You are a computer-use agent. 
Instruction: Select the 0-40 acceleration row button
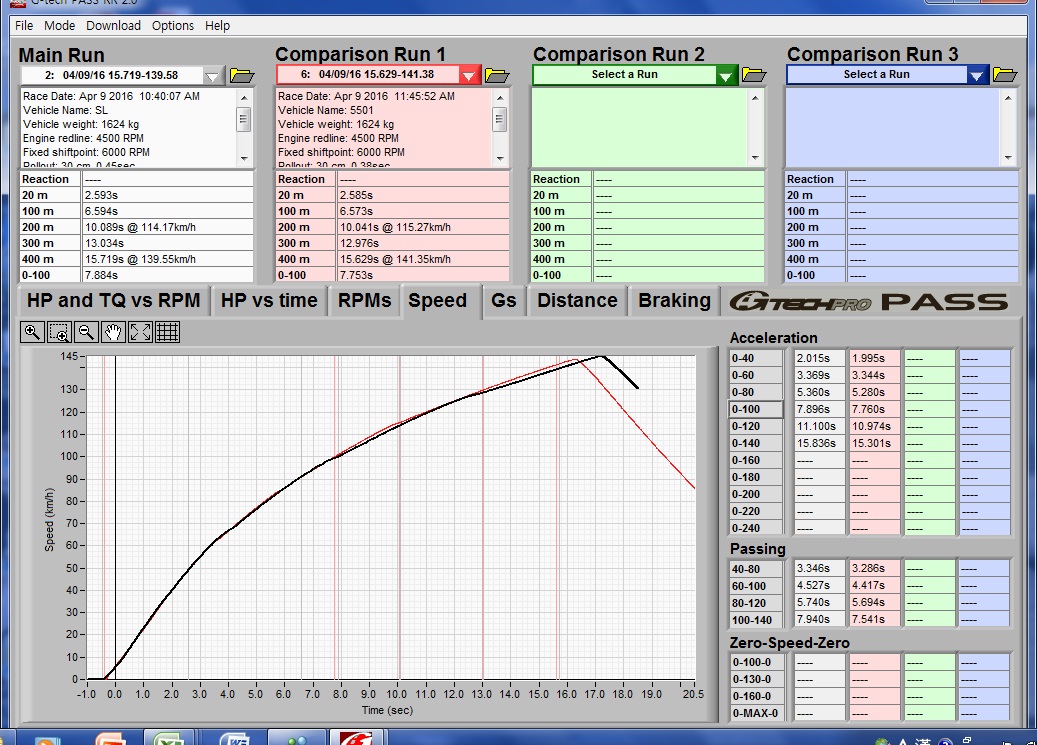coord(756,358)
